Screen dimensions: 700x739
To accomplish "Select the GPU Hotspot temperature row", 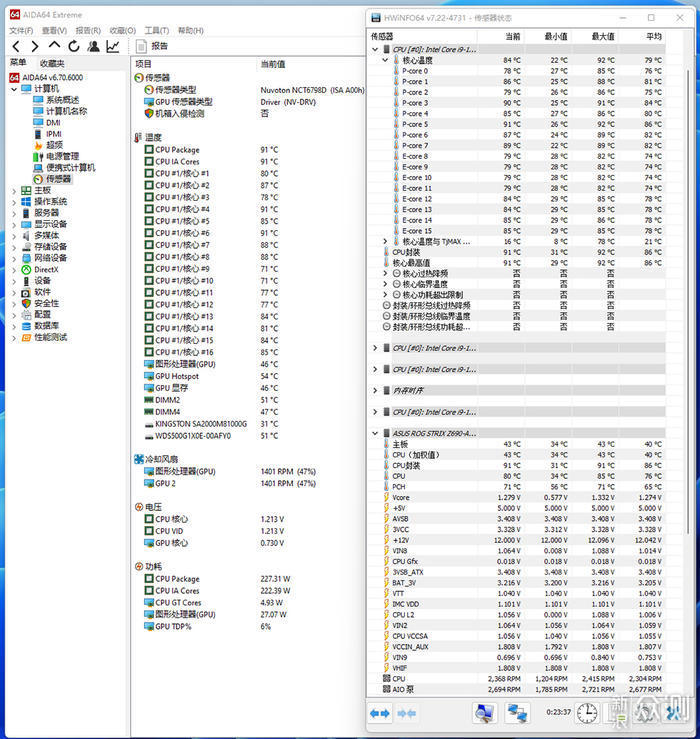I will point(212,376).
